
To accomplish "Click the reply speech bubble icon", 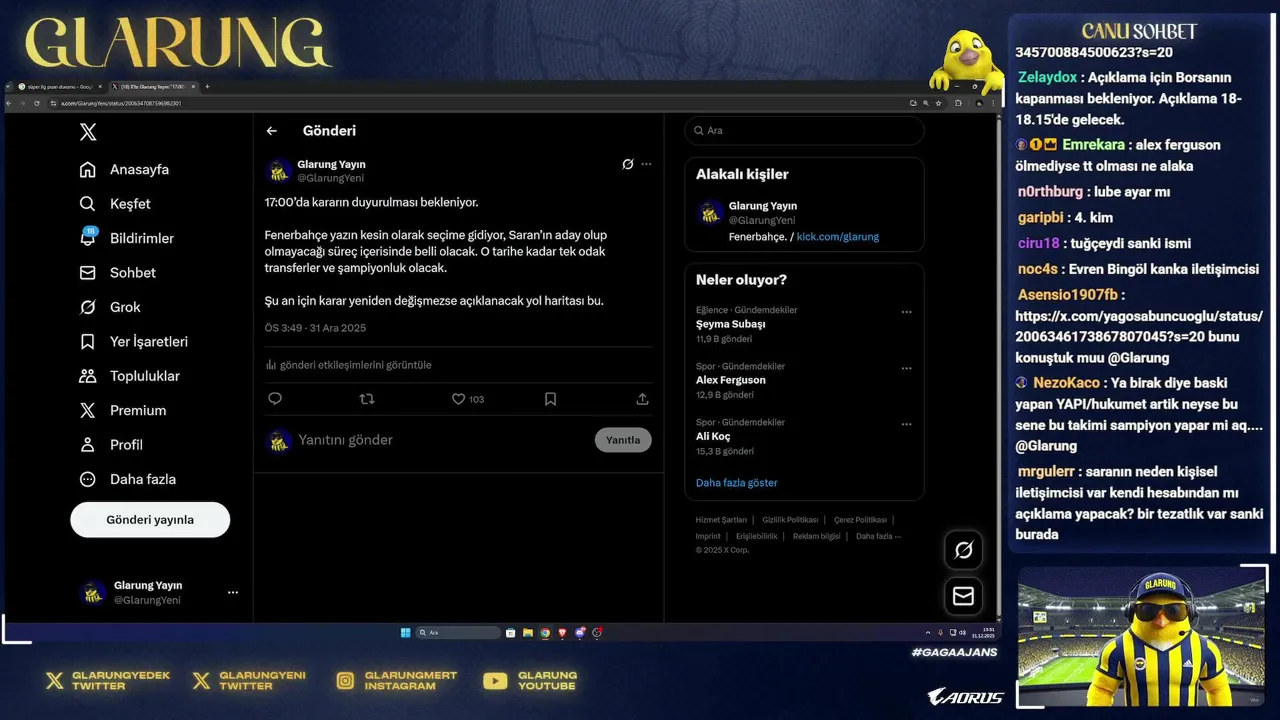I will 275,399.
